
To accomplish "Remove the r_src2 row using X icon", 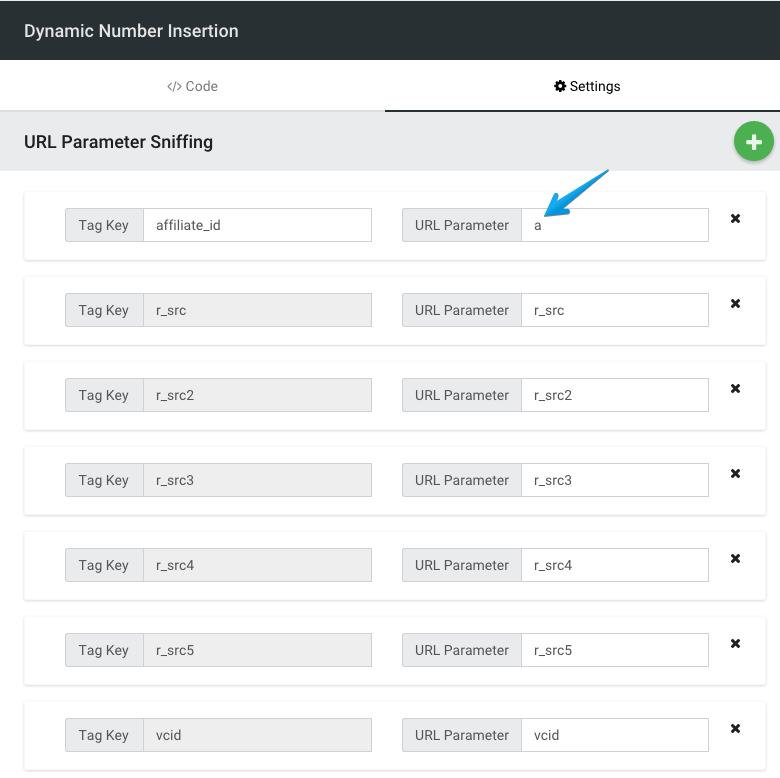I will [735, 389].
